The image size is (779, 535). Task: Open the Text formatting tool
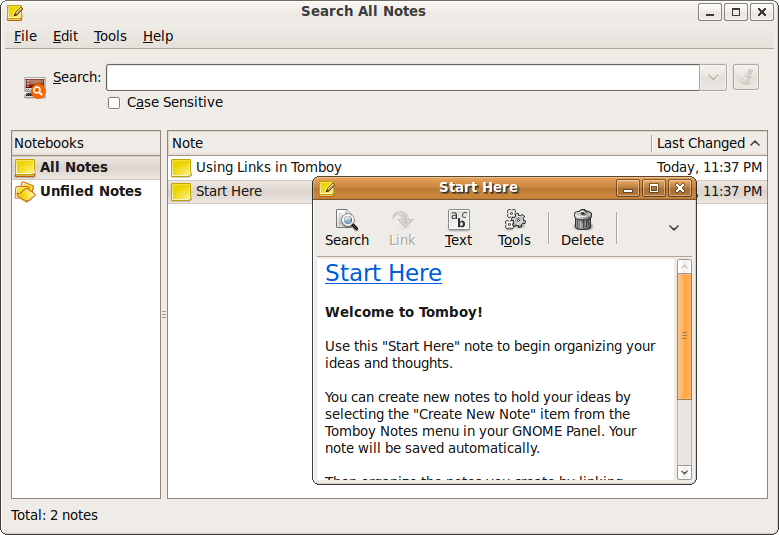pyautogui.click(x=458, y=227)
